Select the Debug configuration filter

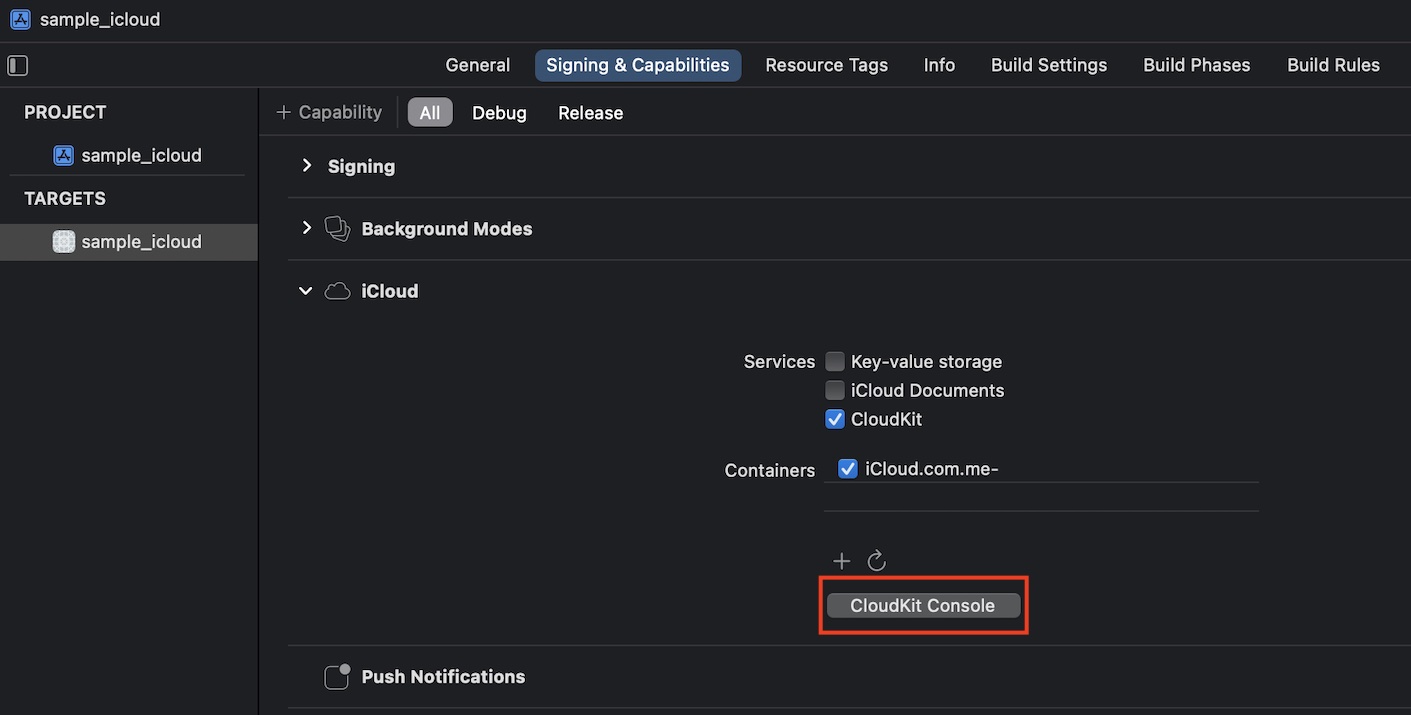(x=499, y=113)
